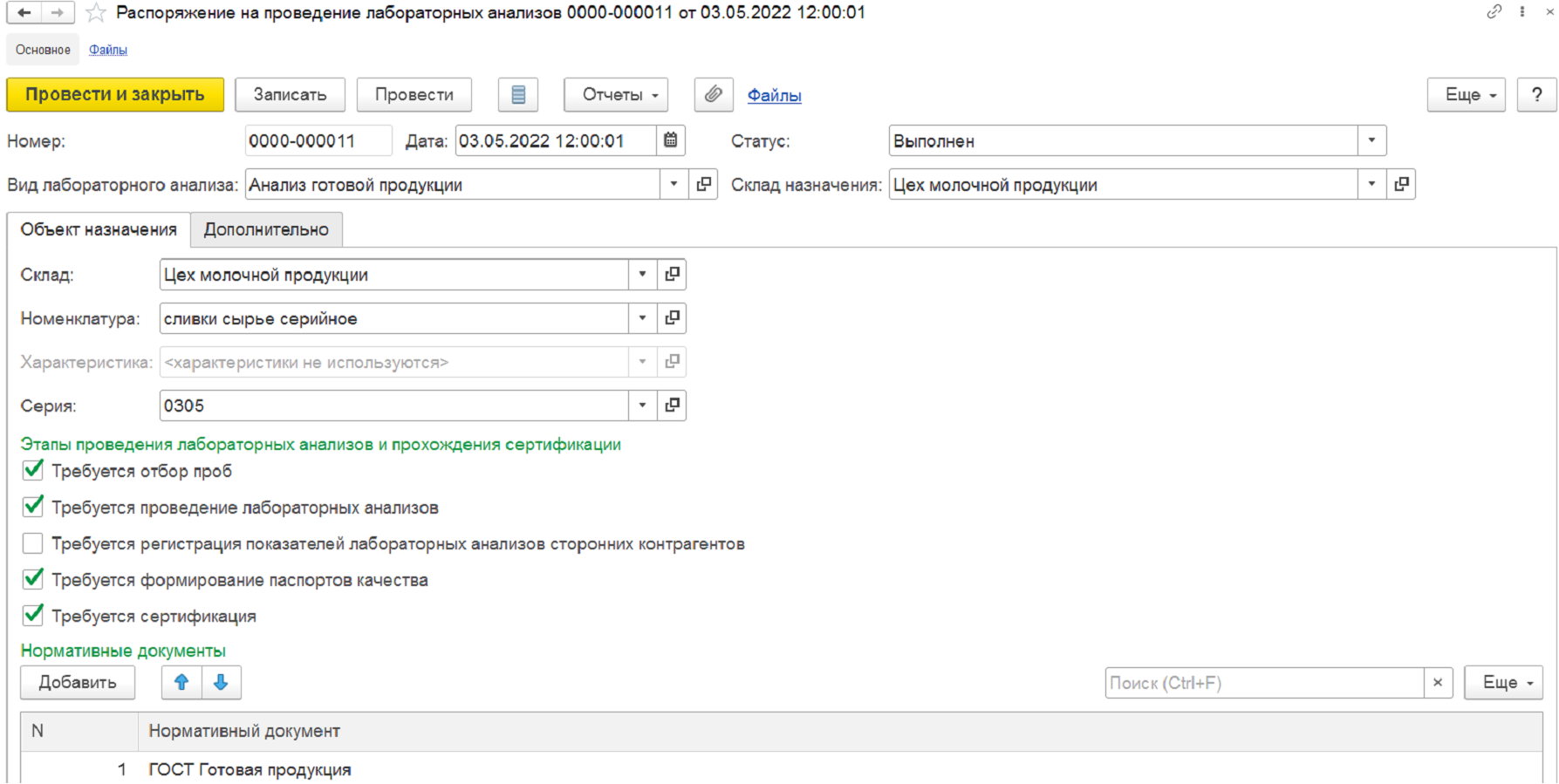Click Серия field with value 0305

[394, 406]
